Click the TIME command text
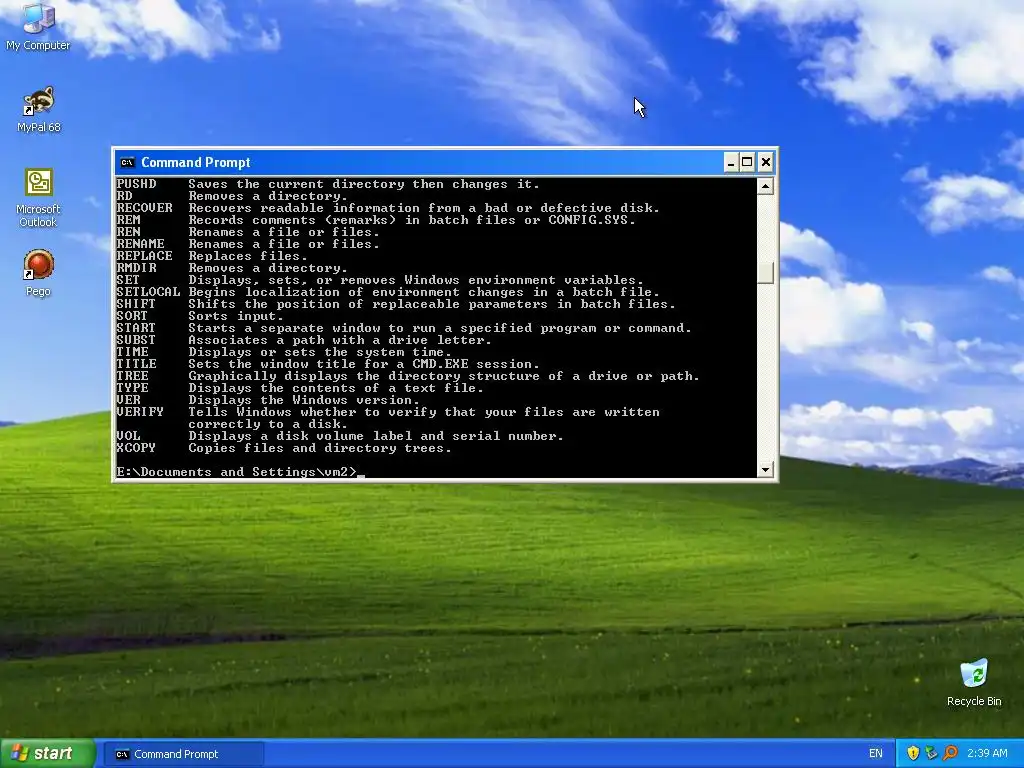Viewport: 1024px width, 768px height. click(x=132, y=351)
